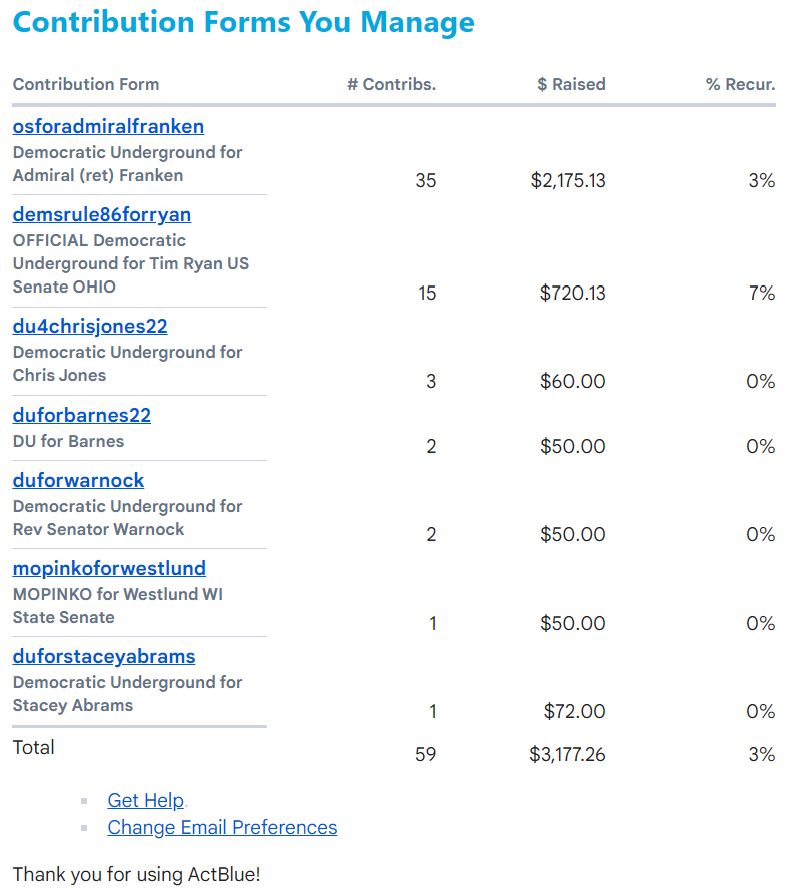Click the Contribution Form column header
This screenshot has height=888, width=786.
click(86, 84)
